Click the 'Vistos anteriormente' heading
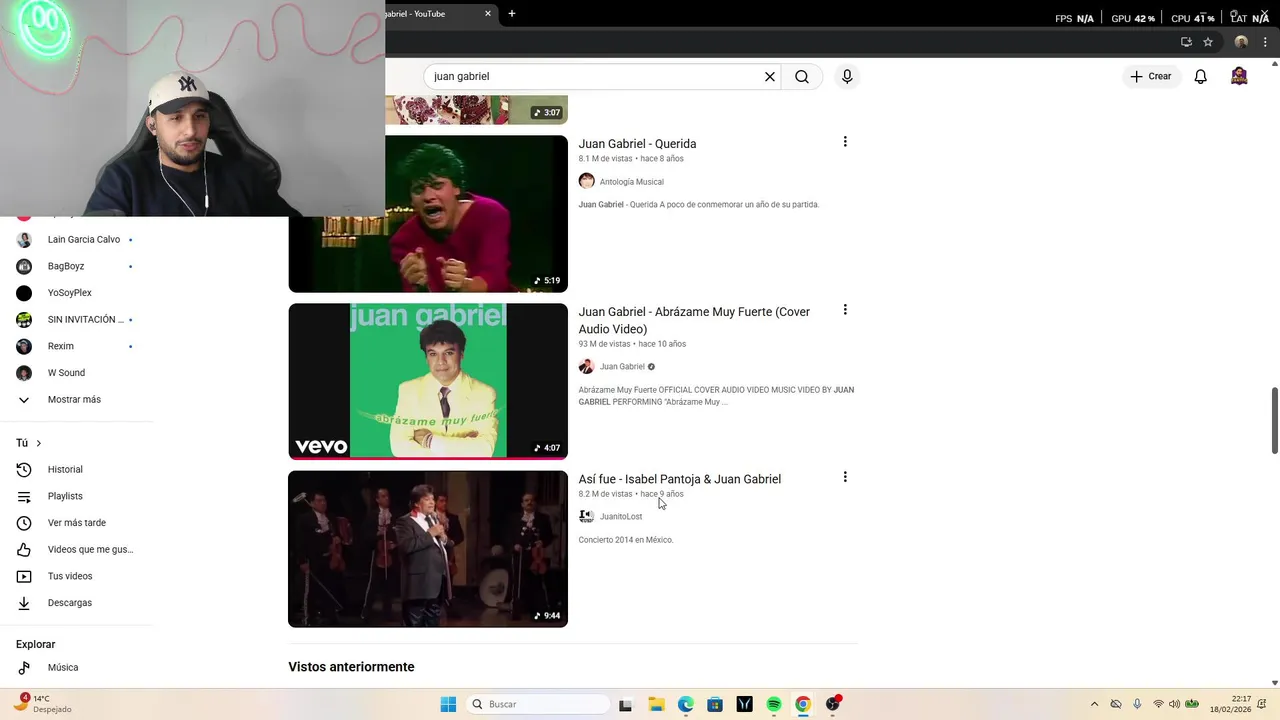This screenshot has width=1280, height=720. (x=351, y=667)
